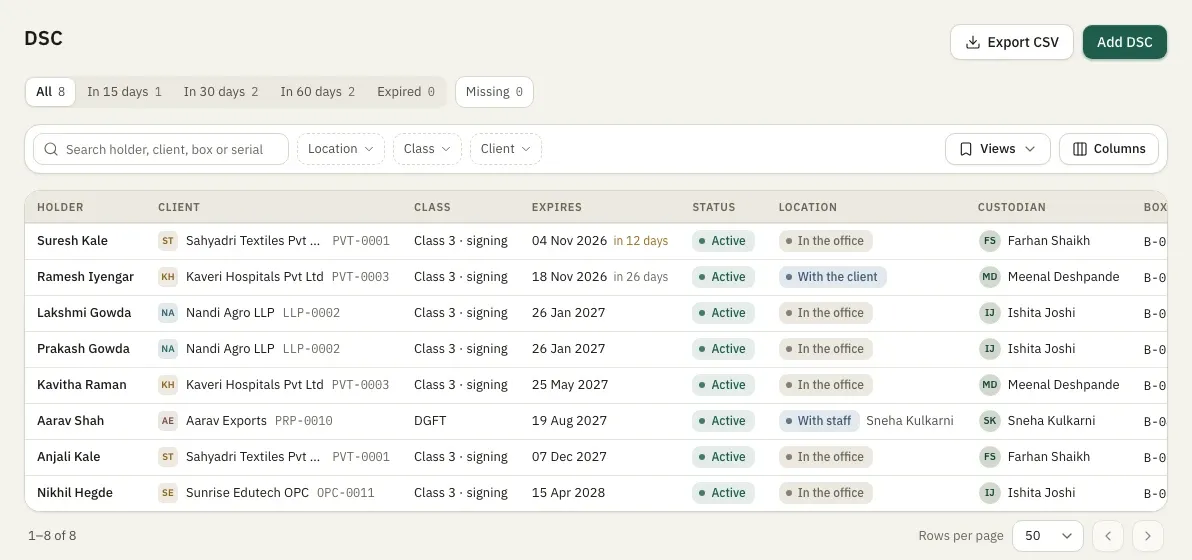This screenshot has height=560, width=1192.
Task: Click NA avatar in Prakash Gowda row
Action: [x=168, y=349]
